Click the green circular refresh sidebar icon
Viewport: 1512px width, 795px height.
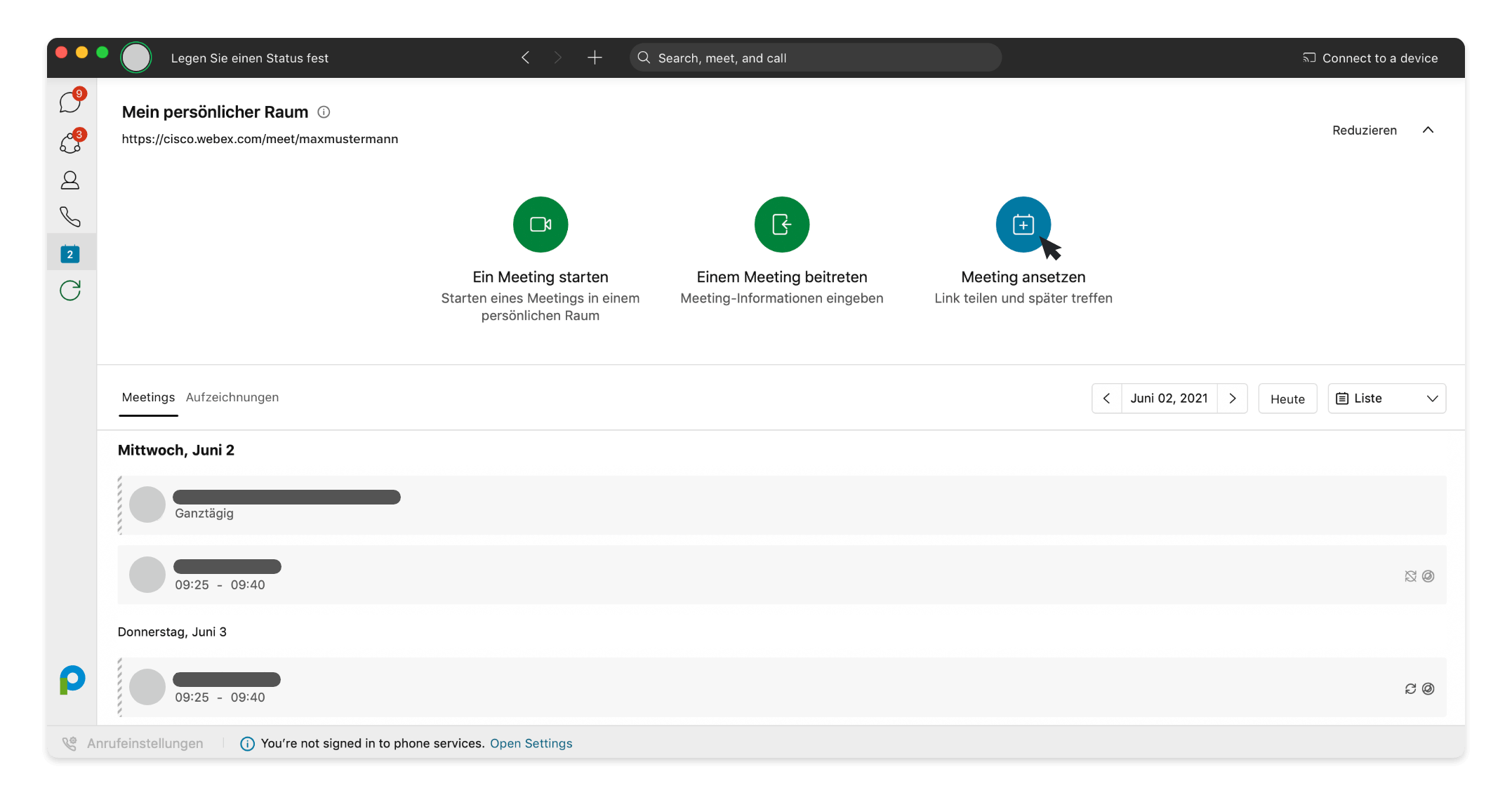click(x=70, y=290)
